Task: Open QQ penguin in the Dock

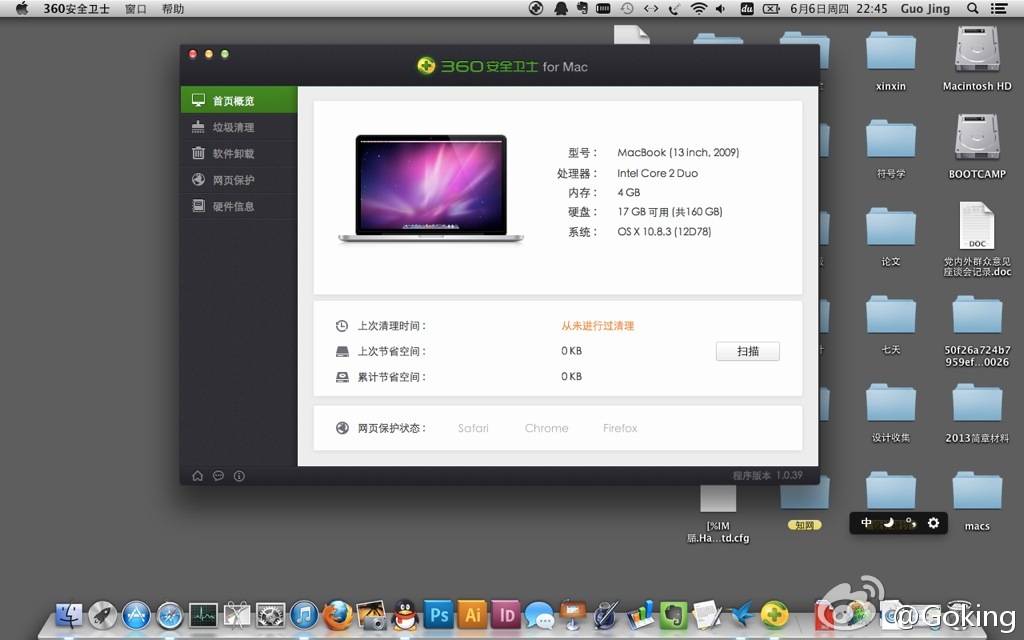Action: (406, 615)
